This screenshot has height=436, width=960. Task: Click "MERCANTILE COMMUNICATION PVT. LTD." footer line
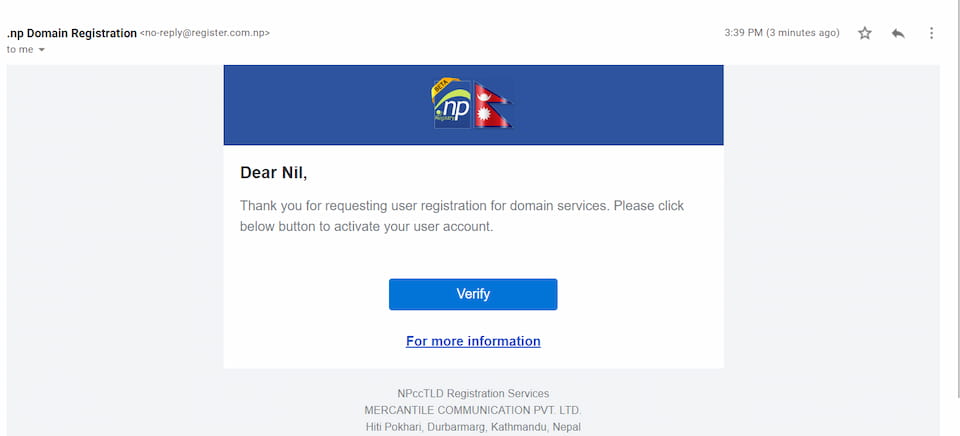point(473,410)
